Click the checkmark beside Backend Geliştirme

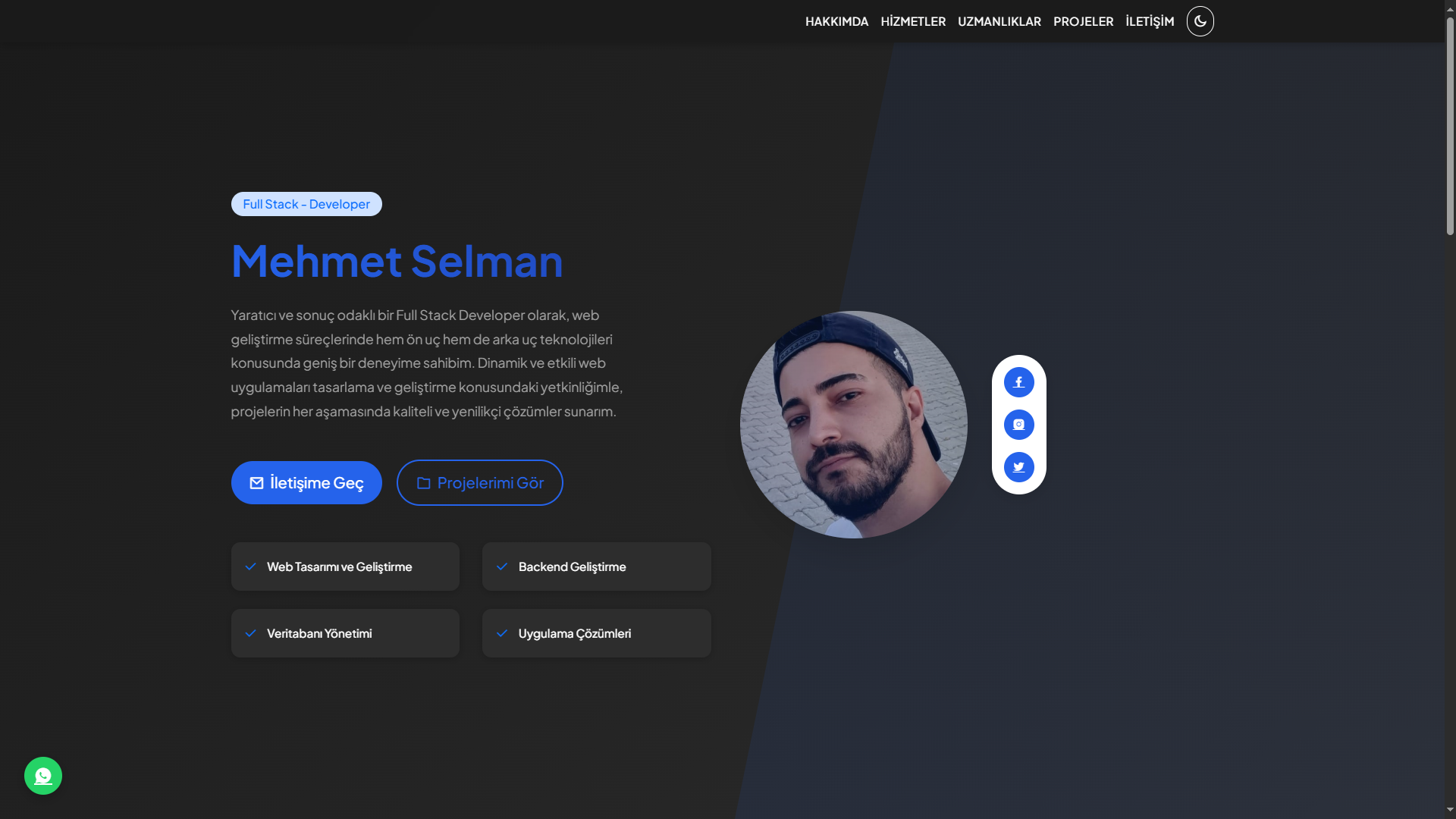[x=502, y=566]
